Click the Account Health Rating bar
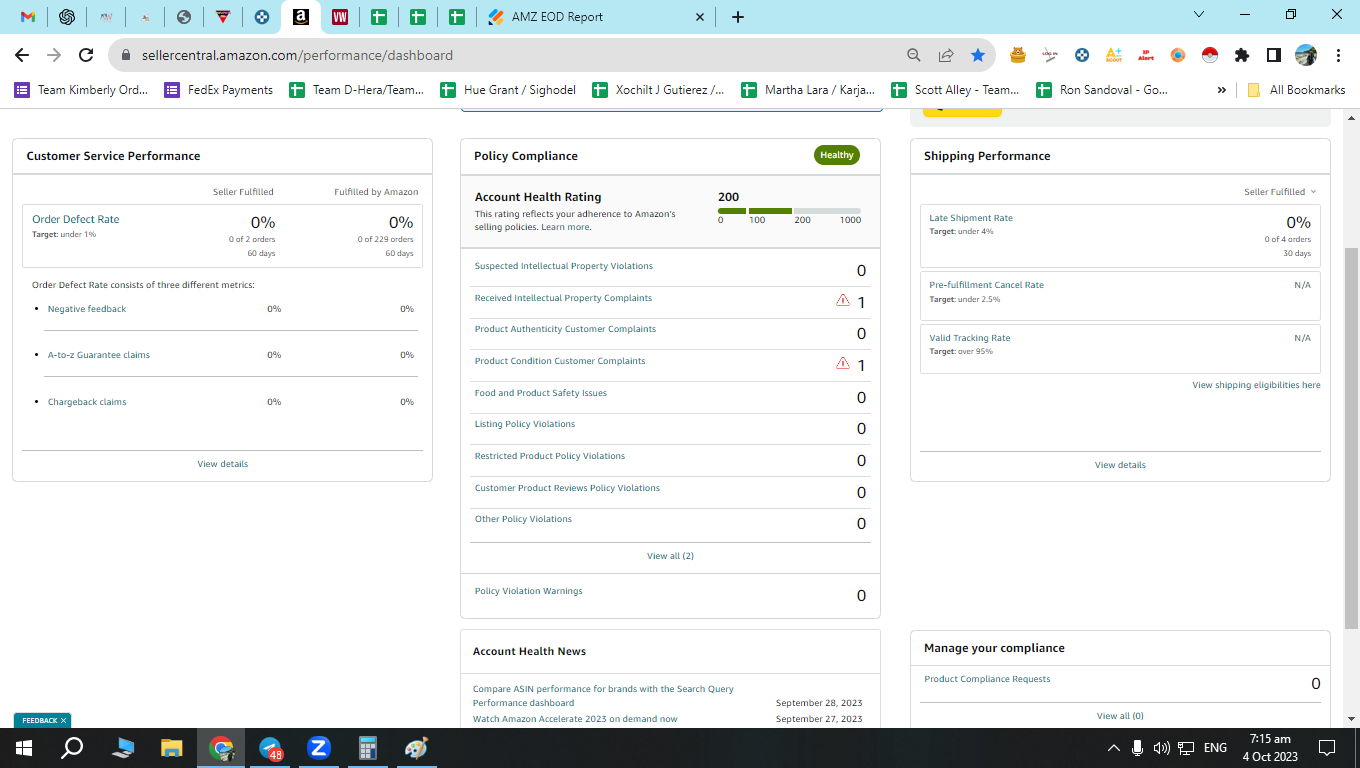This screenshot has width=1360, height=768. 789,211
